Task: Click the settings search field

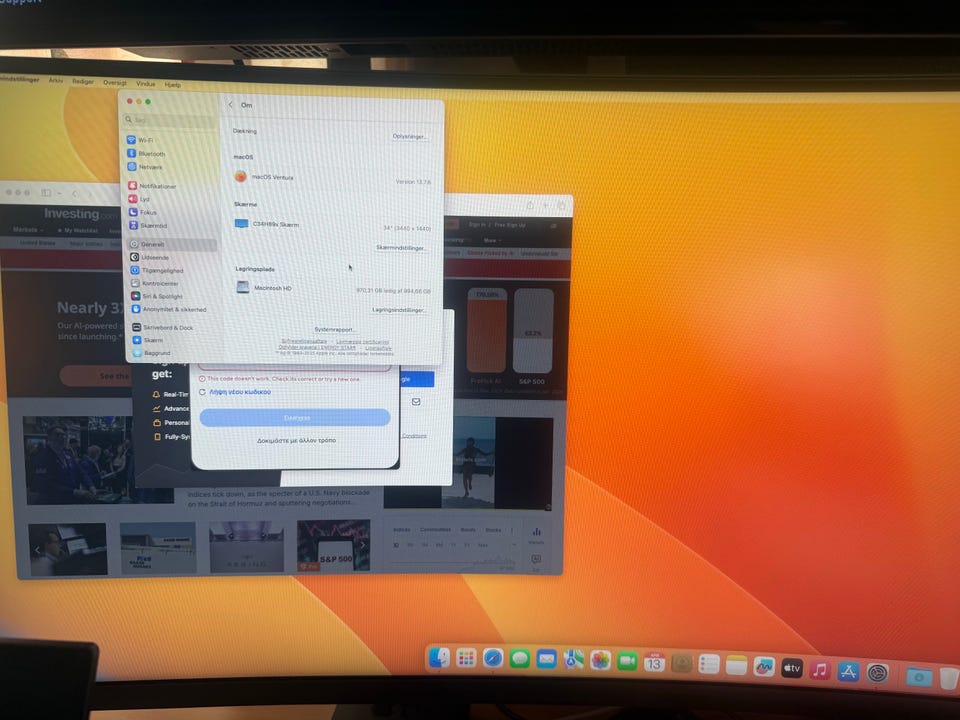Action: (170, 120)
